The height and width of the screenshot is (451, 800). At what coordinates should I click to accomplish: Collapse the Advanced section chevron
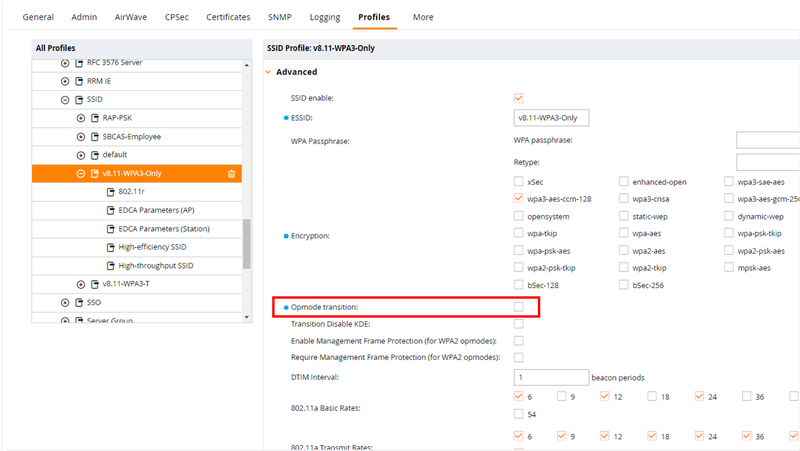pyautogui.click(x=268, y=72)
